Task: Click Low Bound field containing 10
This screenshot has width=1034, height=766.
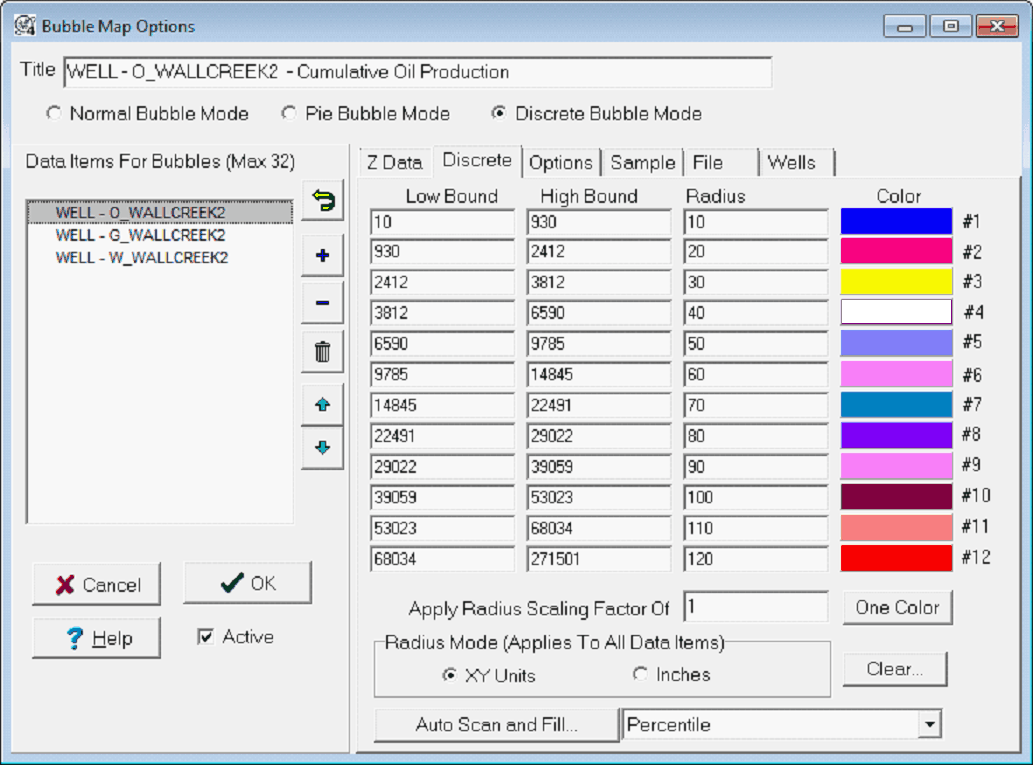Action: click(442, 222)
